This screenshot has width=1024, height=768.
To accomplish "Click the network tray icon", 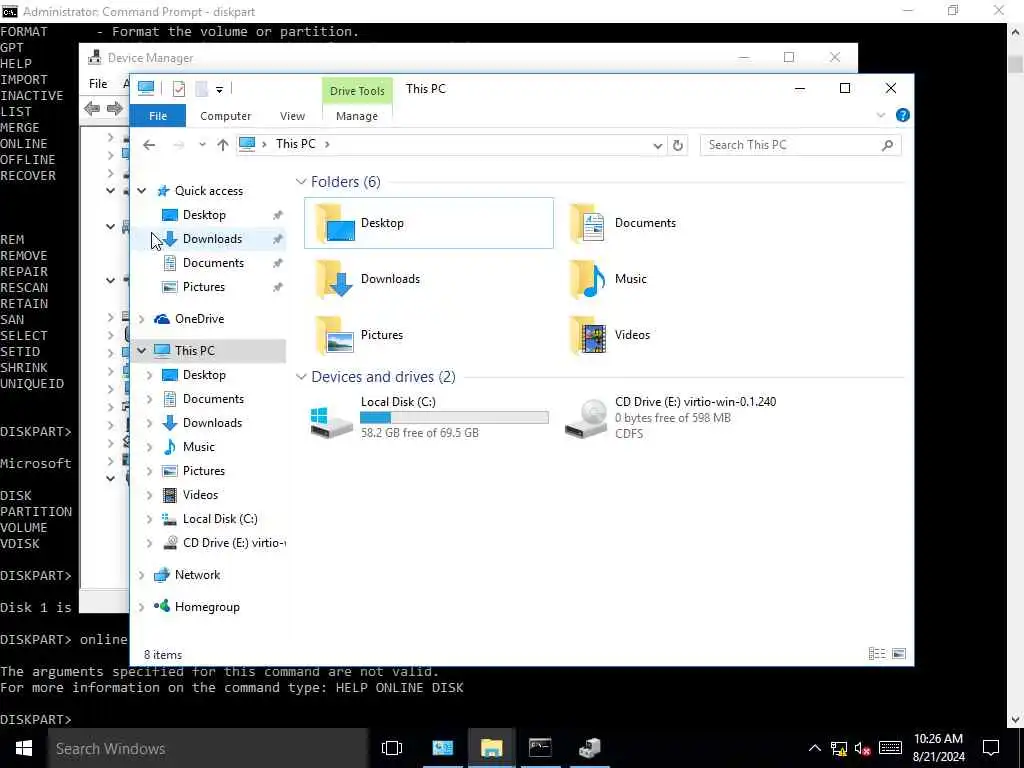I will (x=839, y=748).
